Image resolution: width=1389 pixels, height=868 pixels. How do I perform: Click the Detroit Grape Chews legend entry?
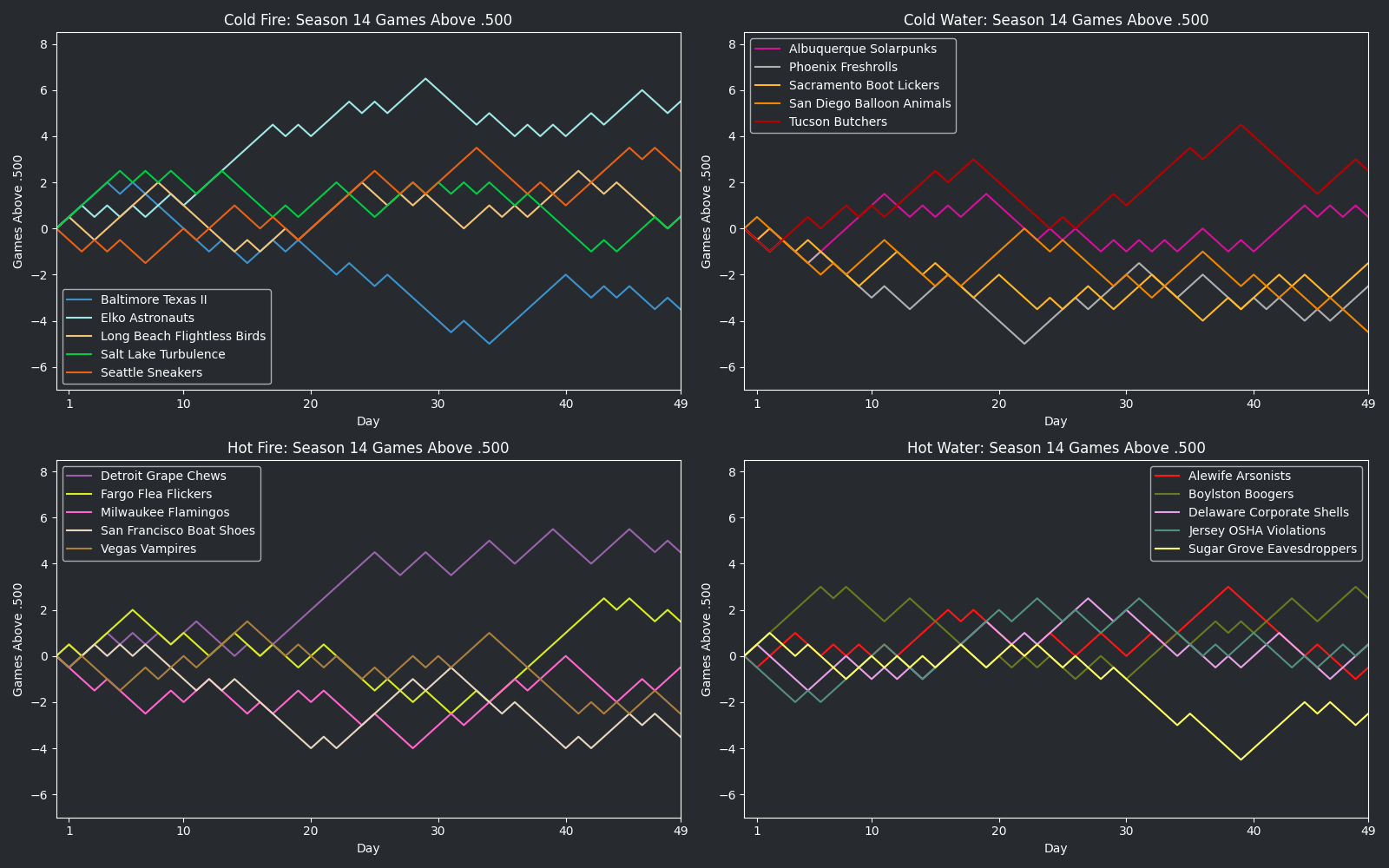(162, 477)
